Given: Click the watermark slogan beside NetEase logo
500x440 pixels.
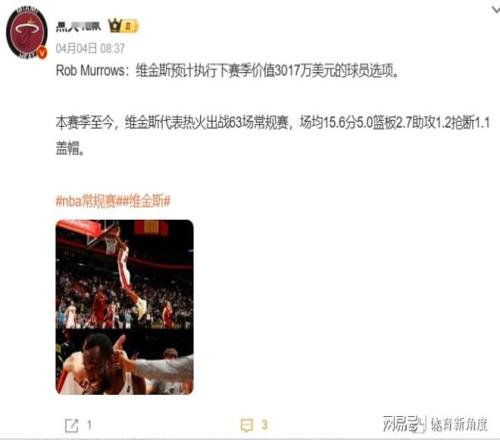Looking at the screenshot, I should (459, 425).
